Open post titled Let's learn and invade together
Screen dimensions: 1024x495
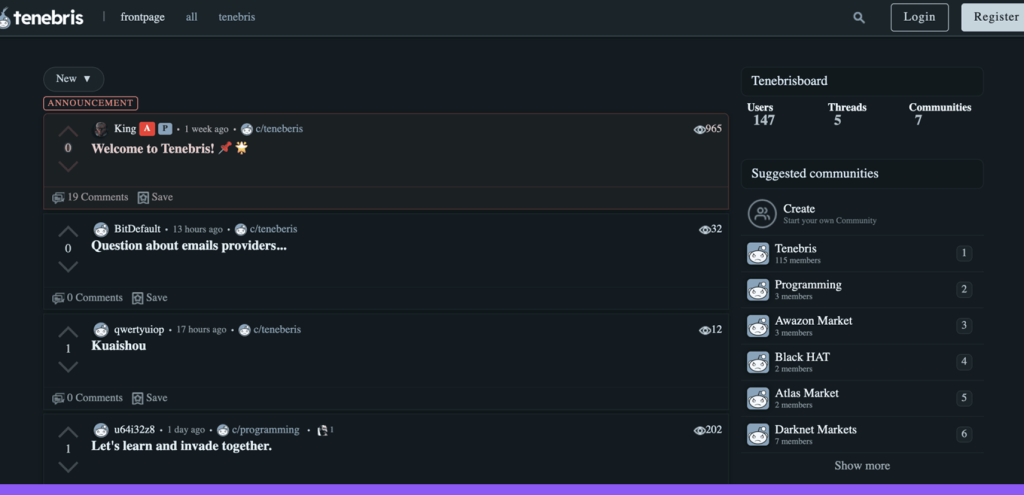click(x=181, y=446)
